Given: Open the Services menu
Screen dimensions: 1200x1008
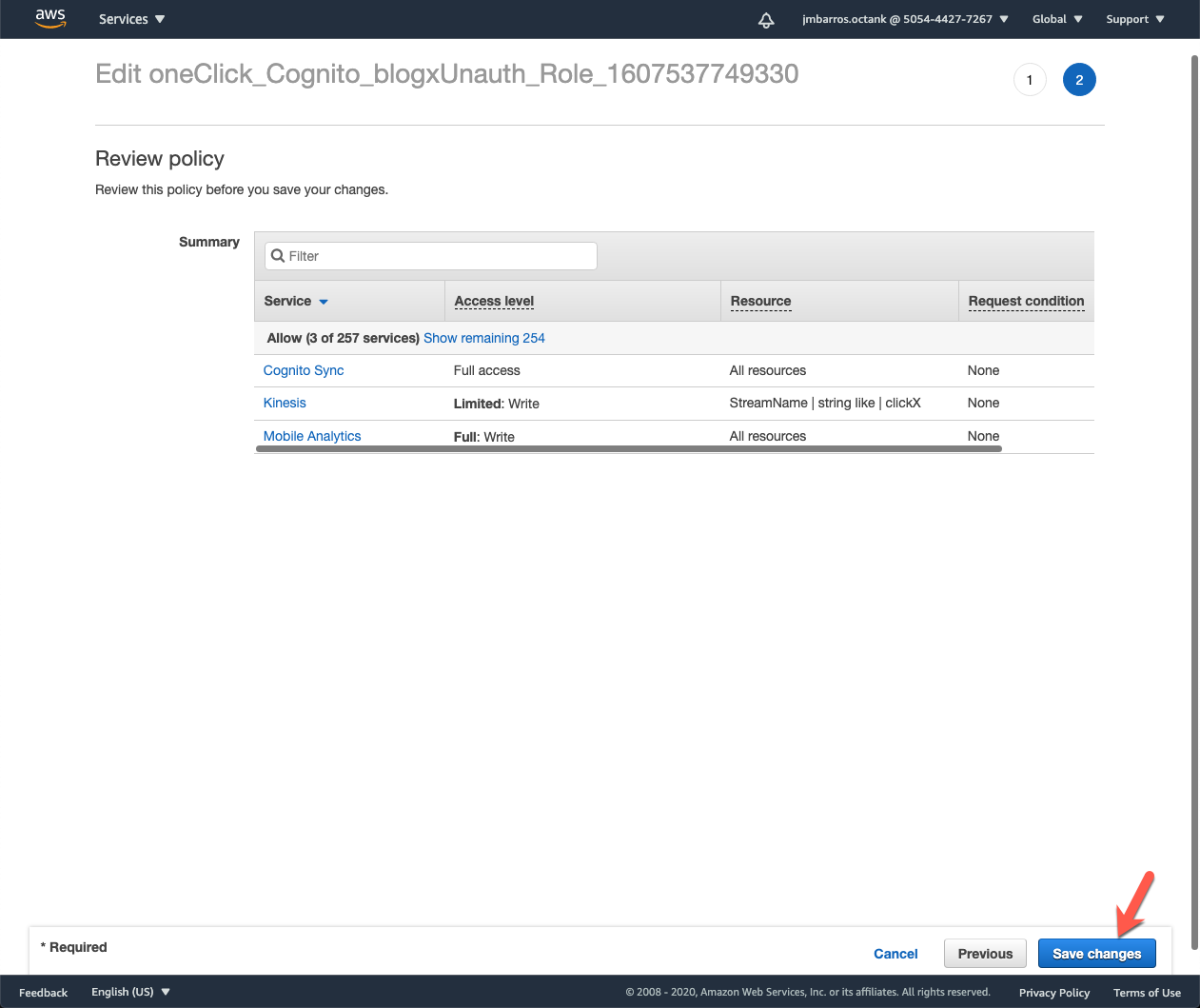Looking at the screenshot, I should [131, 19].
